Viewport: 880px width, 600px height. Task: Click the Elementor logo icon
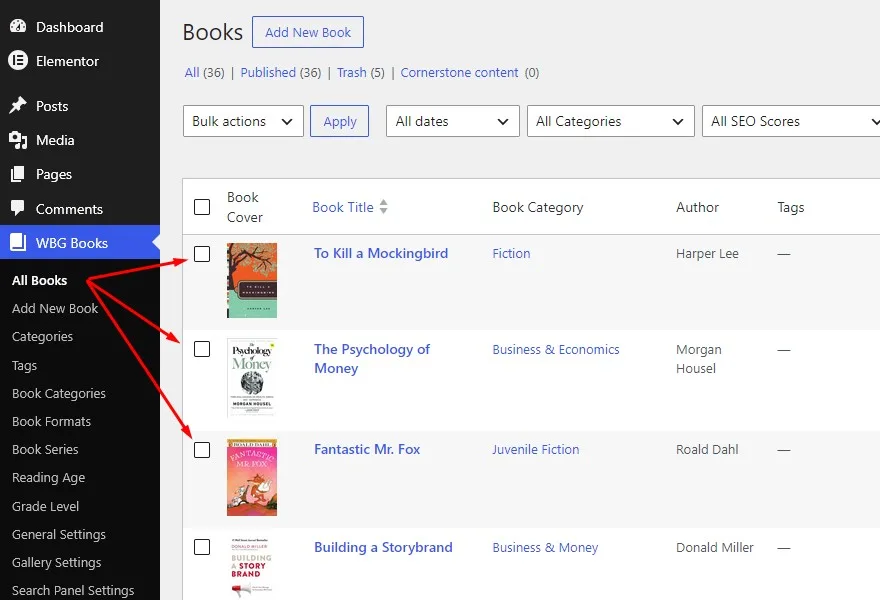(x=18, y=60)
